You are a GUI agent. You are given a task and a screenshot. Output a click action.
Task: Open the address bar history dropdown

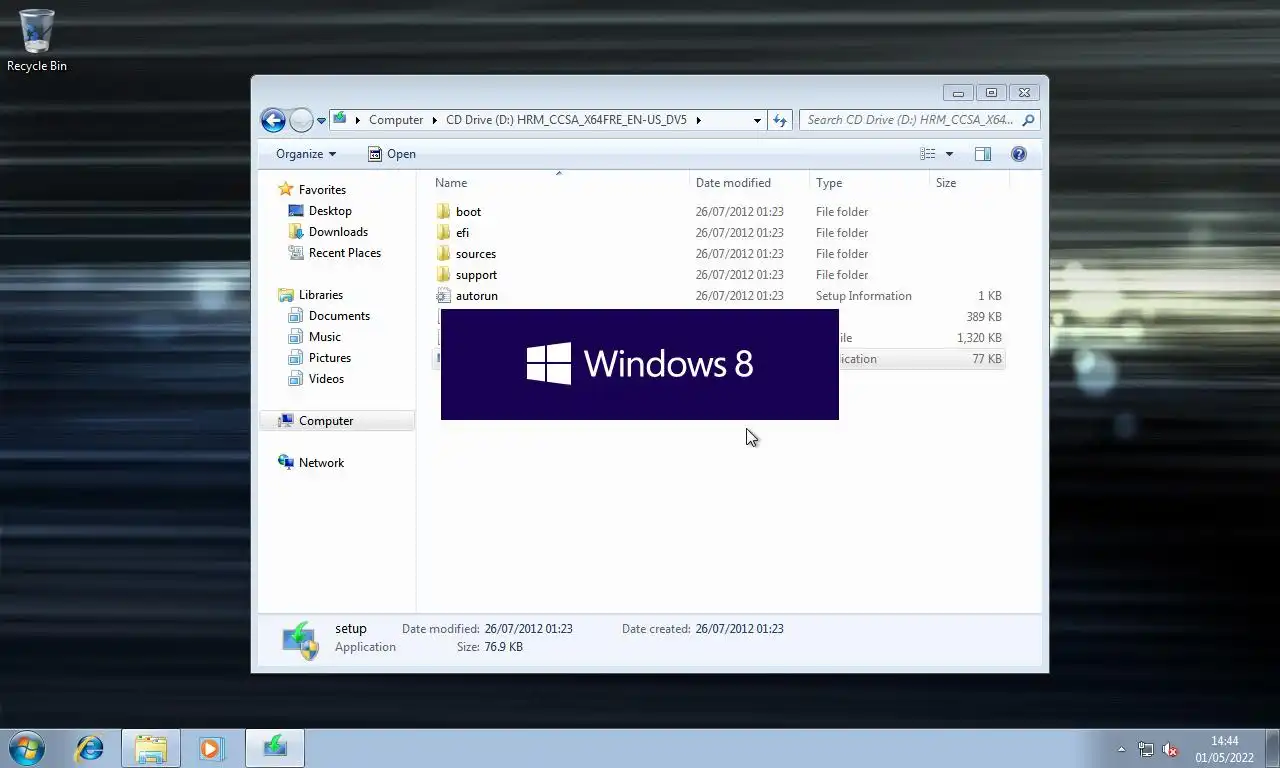coord(757,120)
